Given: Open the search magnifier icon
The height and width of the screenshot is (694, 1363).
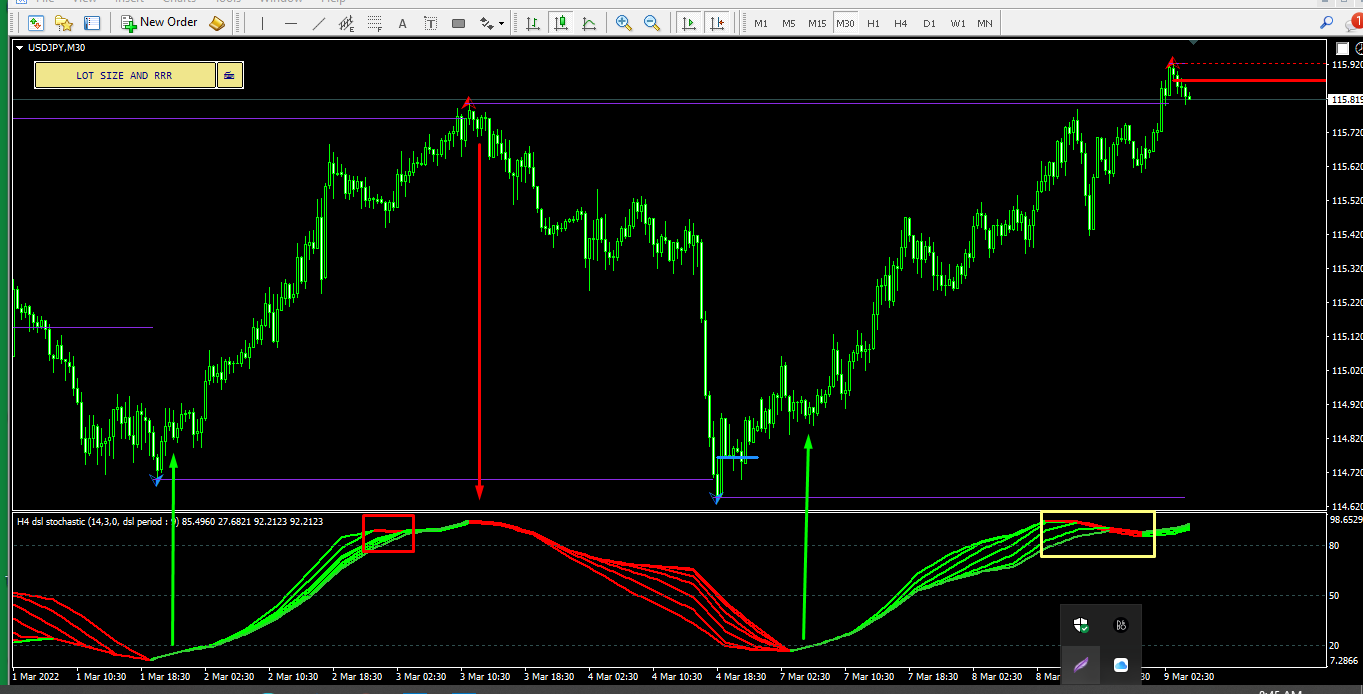Looking at the screenshot, I should pos(1327,22).
